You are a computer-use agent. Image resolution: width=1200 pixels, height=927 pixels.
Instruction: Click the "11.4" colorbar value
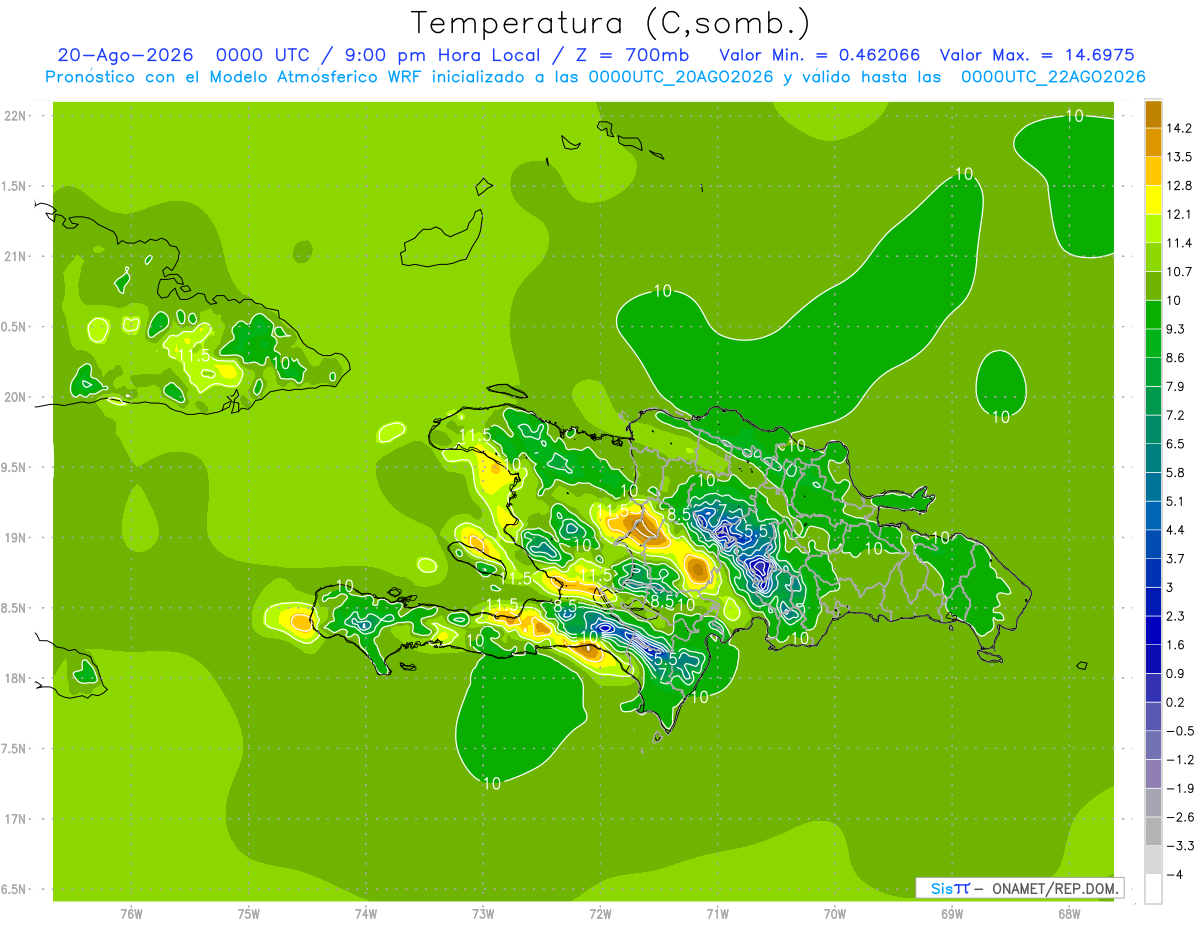point(1178,243)
